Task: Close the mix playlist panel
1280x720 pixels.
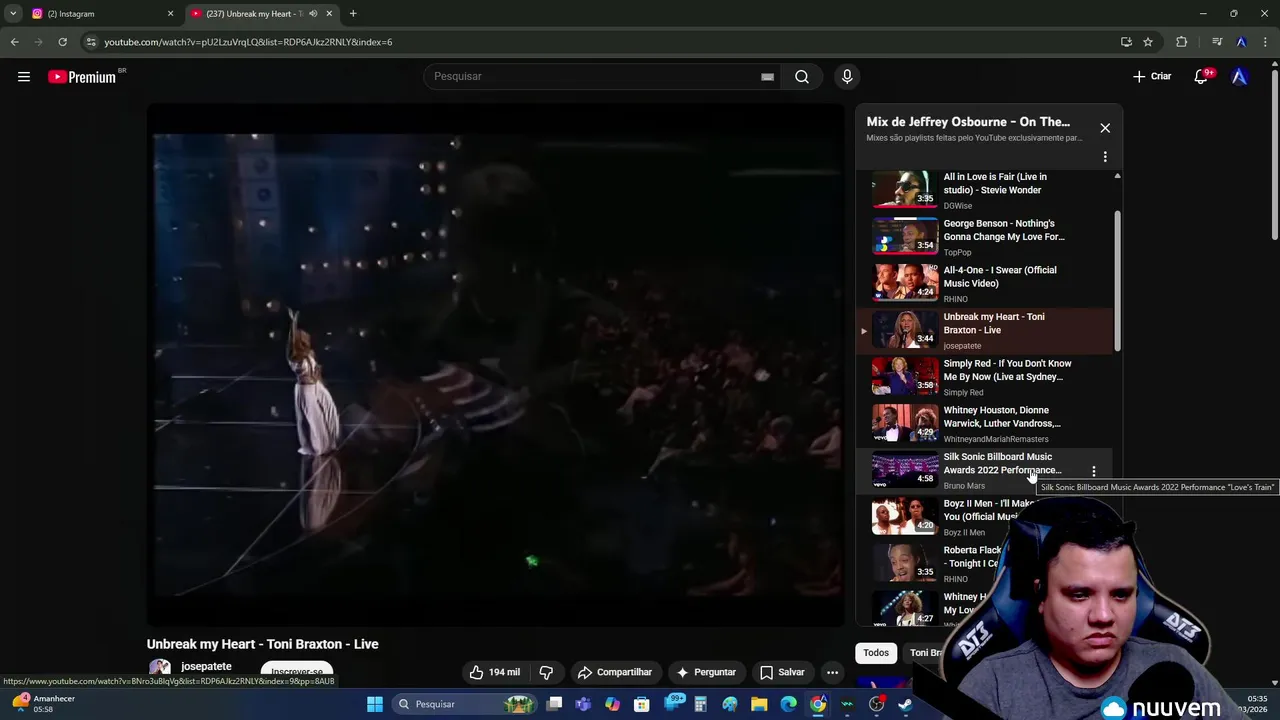Action: click(x=1105, y=128)
